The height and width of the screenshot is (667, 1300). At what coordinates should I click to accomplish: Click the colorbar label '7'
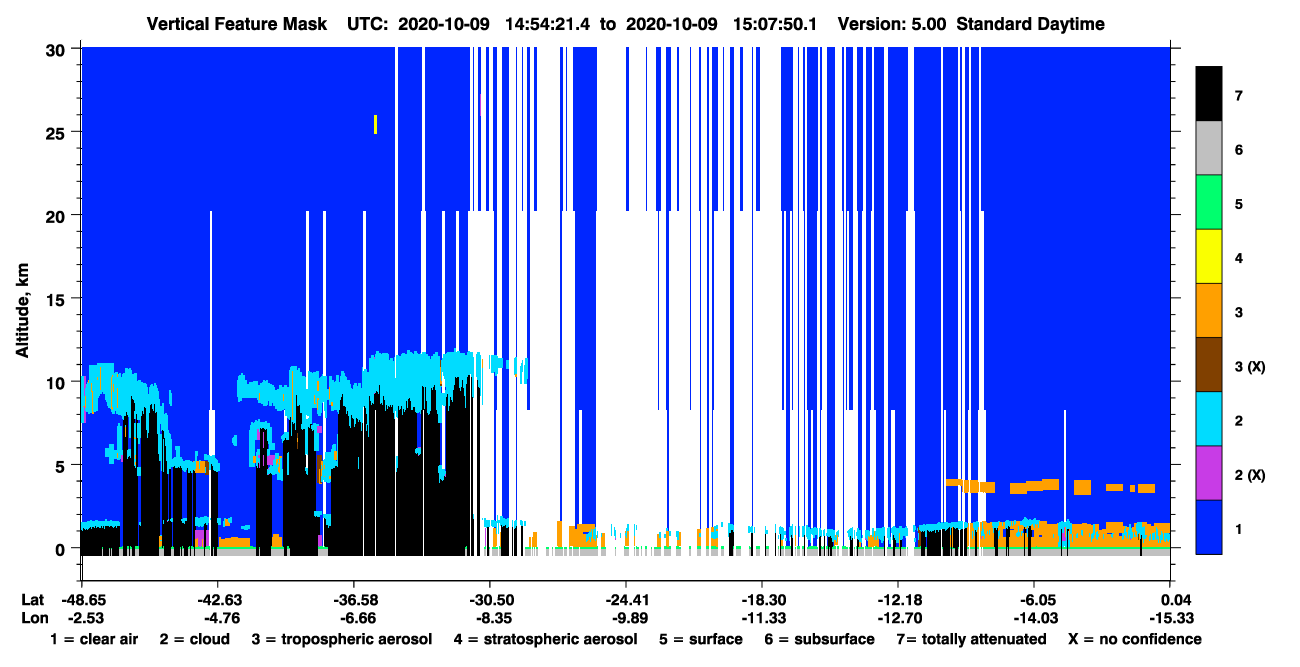pyautogui.click(x=1239, y=96)
